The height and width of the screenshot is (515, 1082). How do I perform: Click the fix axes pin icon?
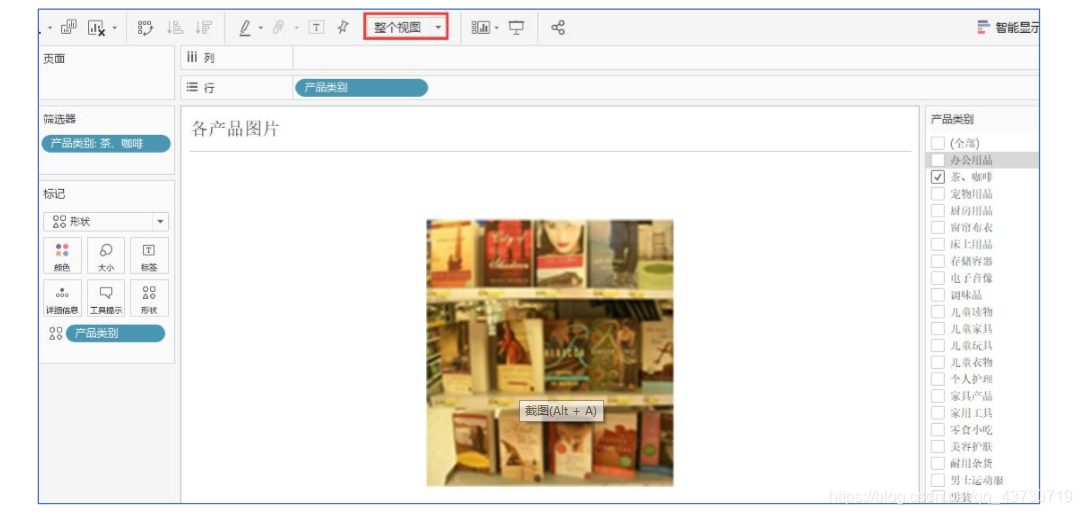tap(343, 28)
